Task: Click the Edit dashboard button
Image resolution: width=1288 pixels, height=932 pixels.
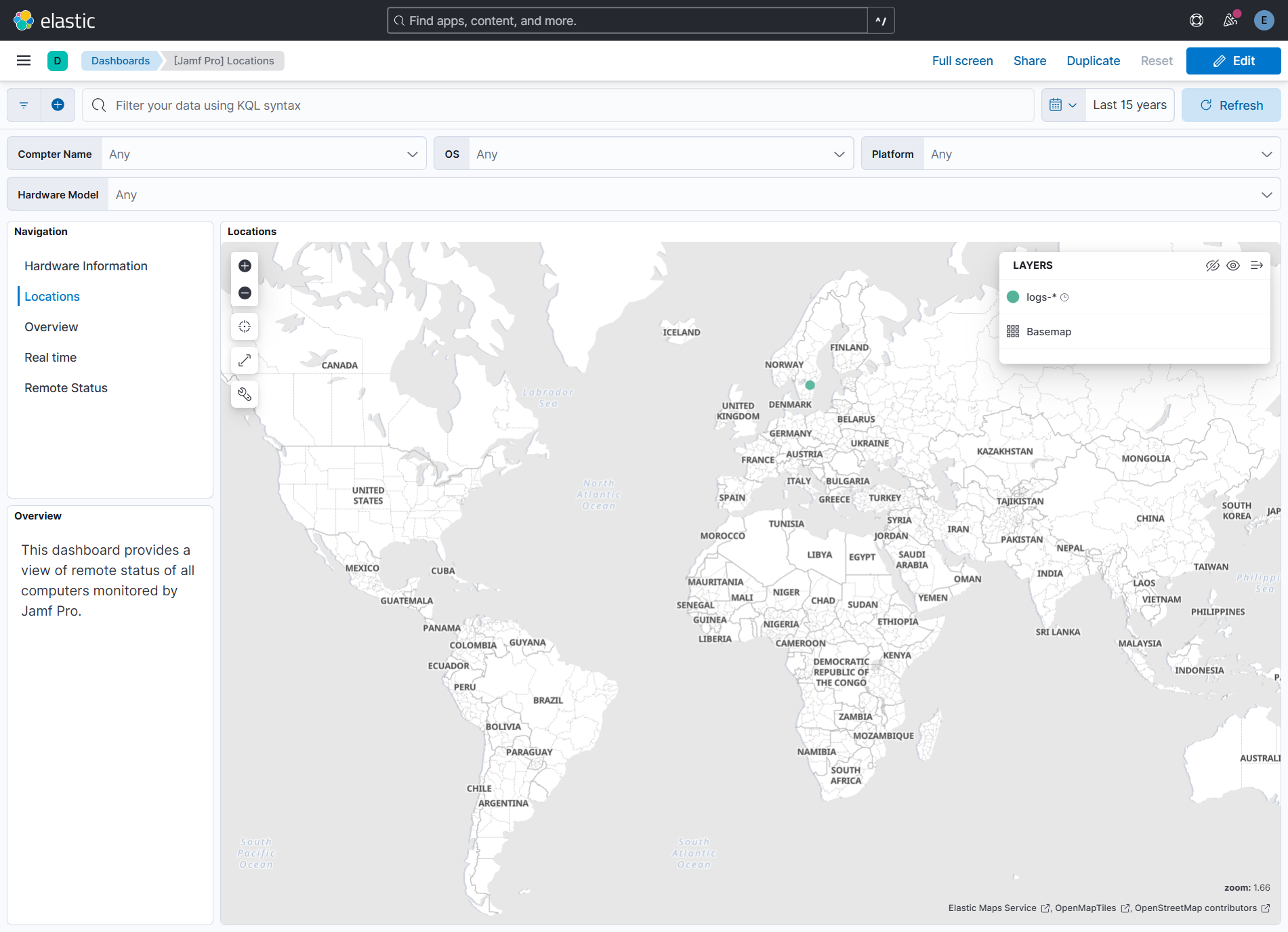Action: (x=1233, y=61)
